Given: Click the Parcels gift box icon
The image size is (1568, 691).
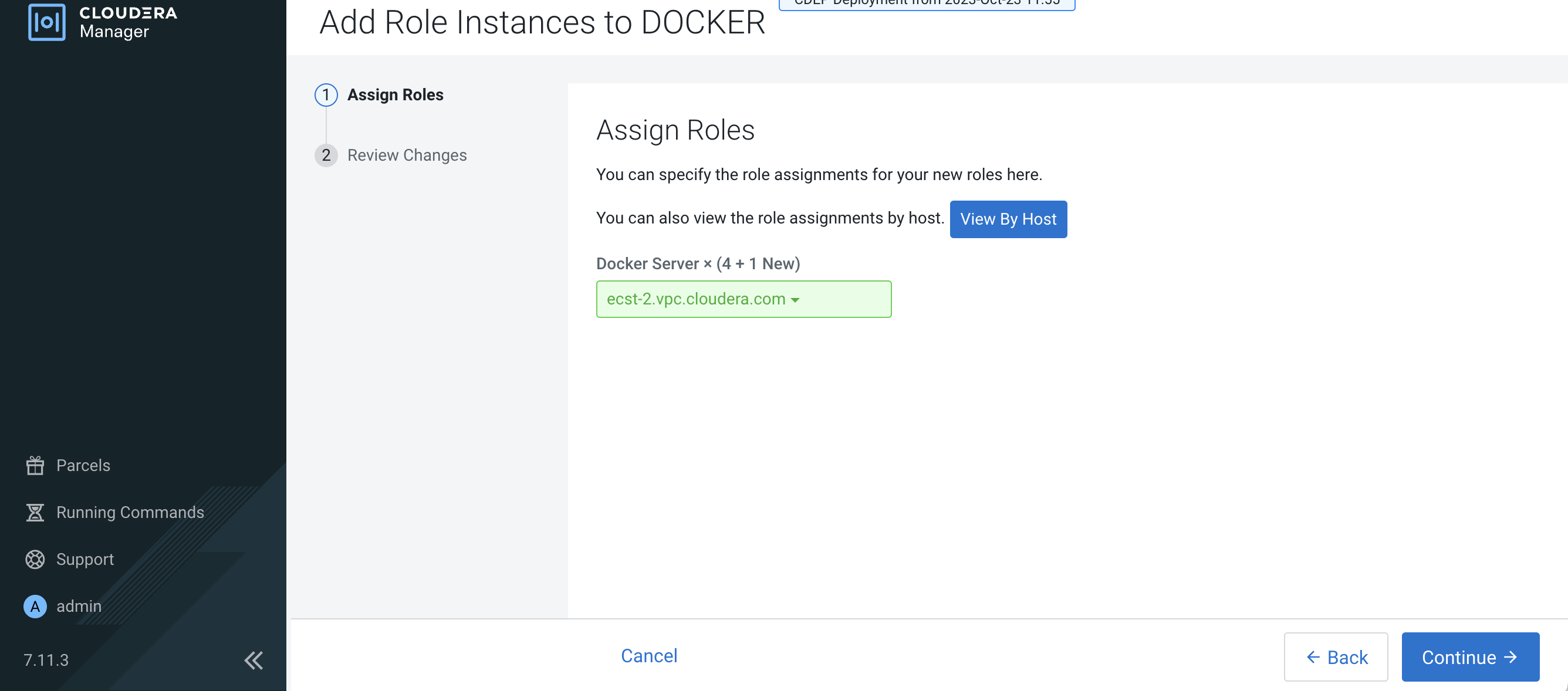Looking at the screenshot, I should 35,465.
